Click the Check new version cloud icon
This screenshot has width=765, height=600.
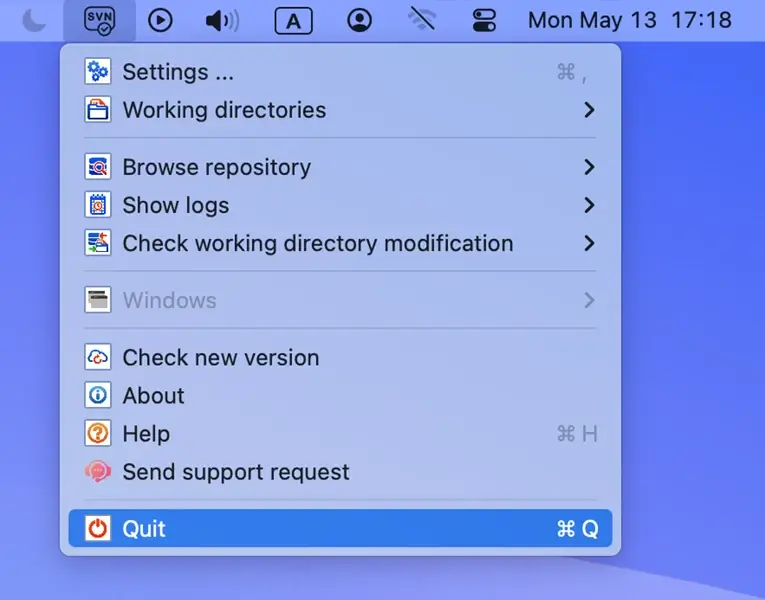98,357
